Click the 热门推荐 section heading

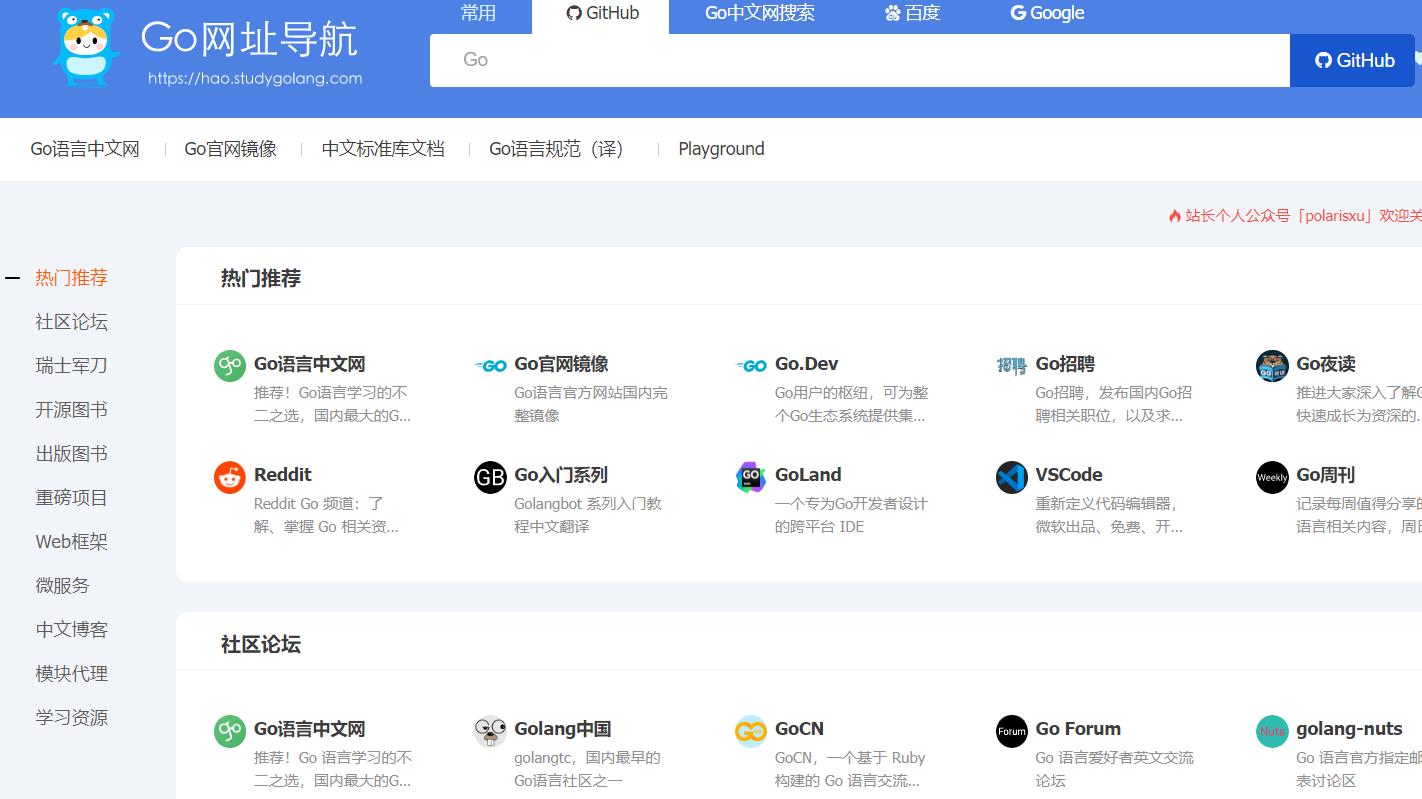click(261, 279)
